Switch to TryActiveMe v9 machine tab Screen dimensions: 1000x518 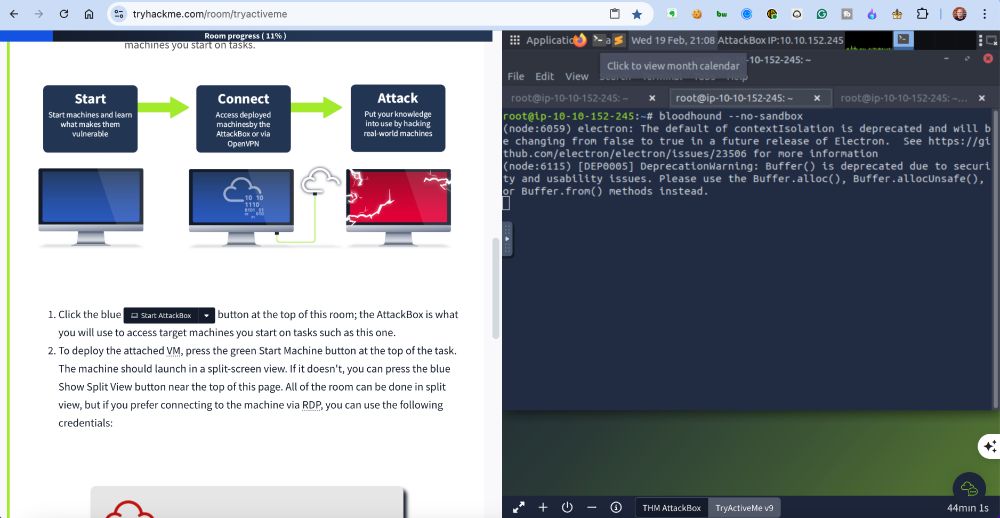(x=744, y=508)
